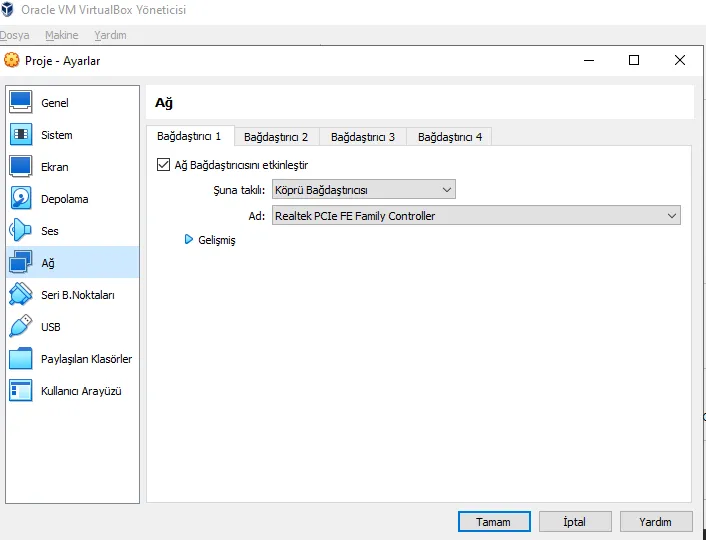Expand the Gelişmiş section

189,240
